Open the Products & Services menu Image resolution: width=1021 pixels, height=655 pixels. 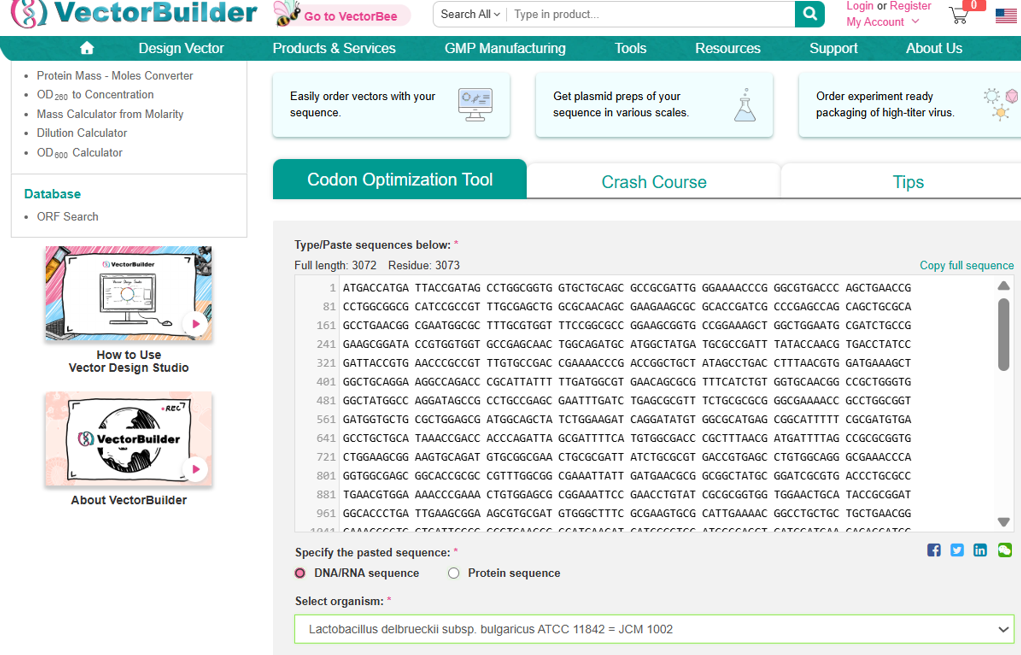click(x=334, y=48)
